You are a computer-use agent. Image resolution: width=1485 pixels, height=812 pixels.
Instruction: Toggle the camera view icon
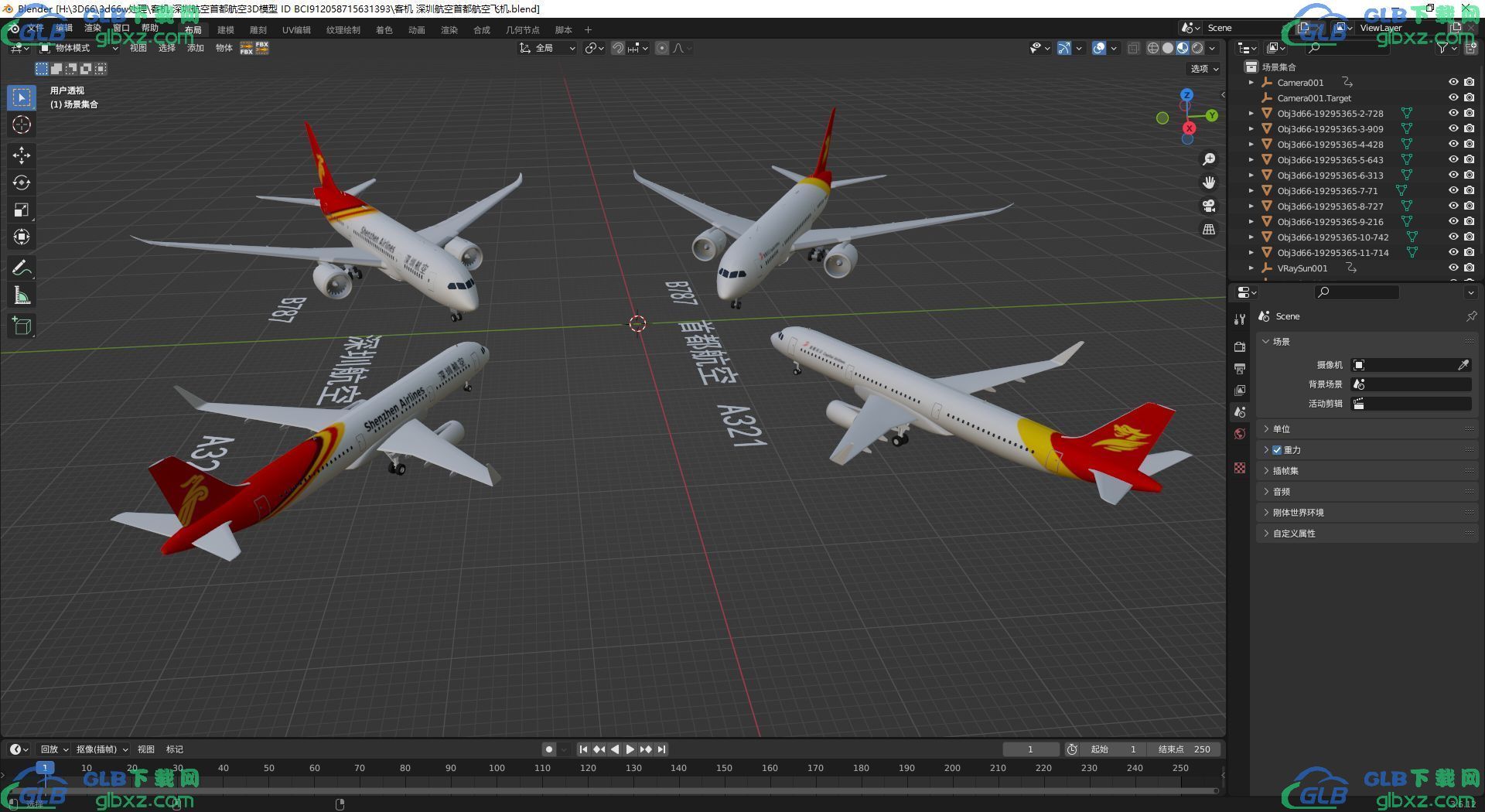click(1208, 206)
